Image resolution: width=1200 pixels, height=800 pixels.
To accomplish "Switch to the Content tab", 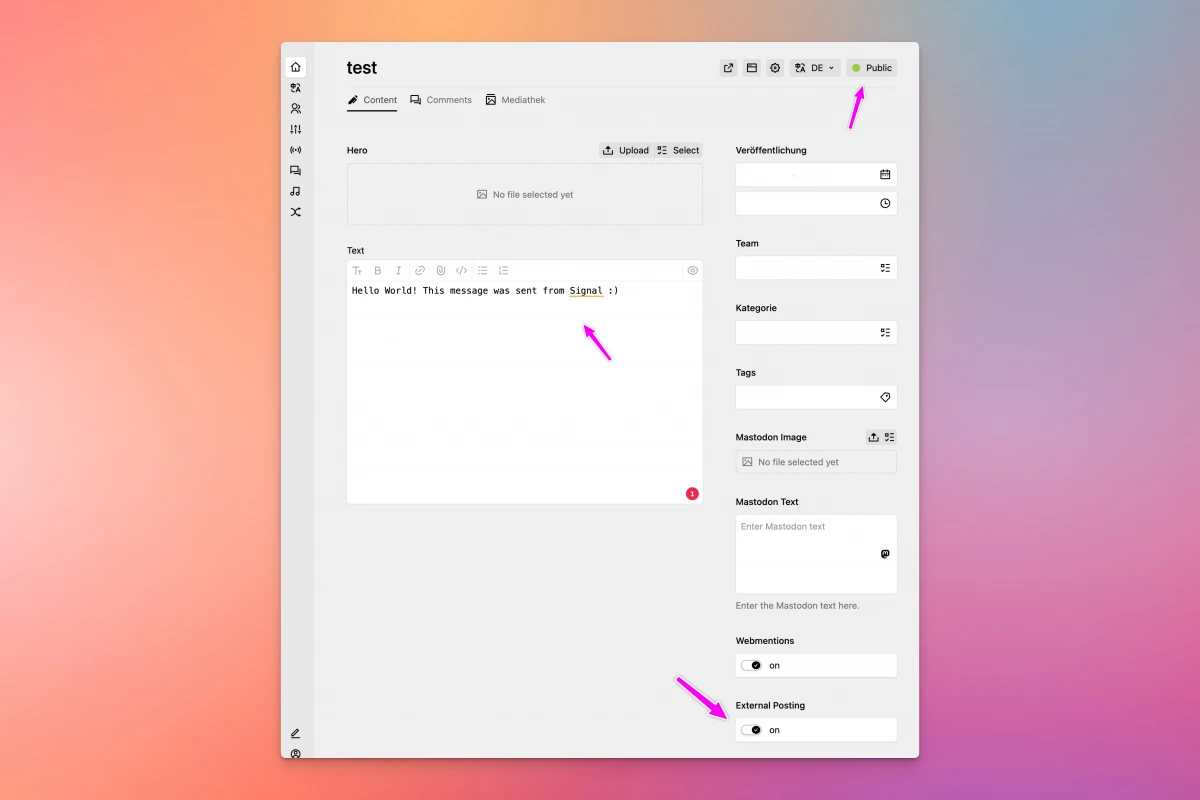I will coord(372,100).
